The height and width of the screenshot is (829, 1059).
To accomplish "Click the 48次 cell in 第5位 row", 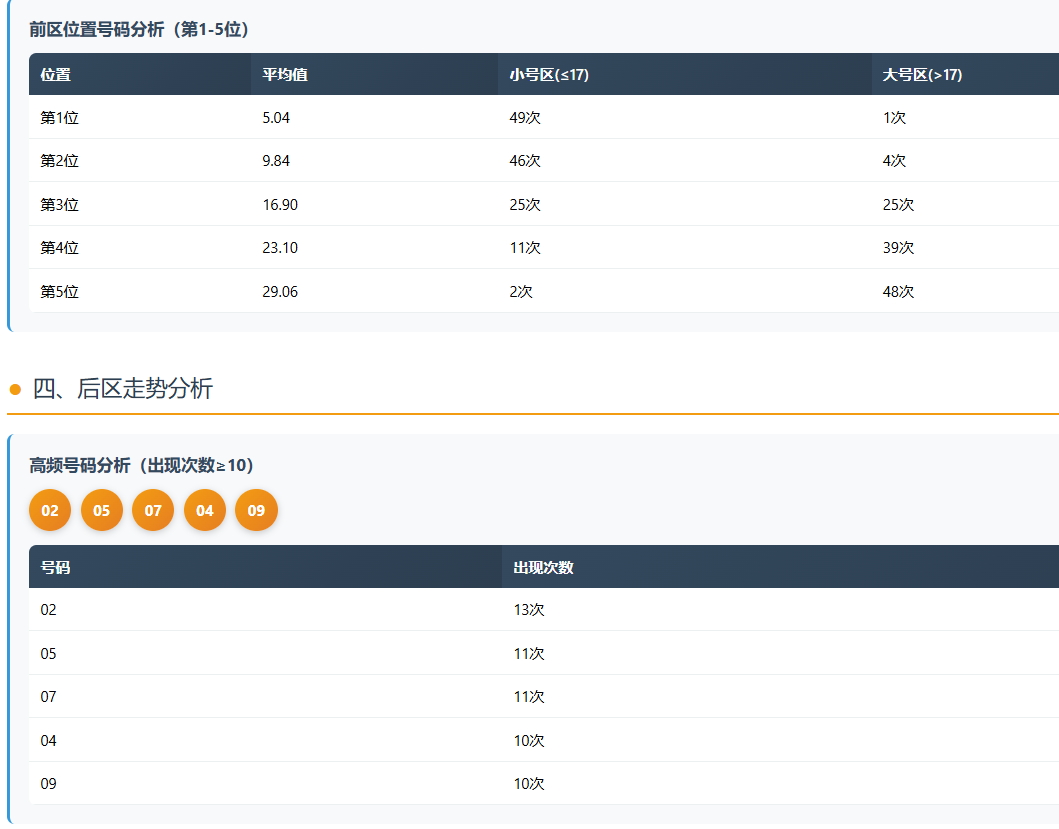I will click(x=899, y=292).
